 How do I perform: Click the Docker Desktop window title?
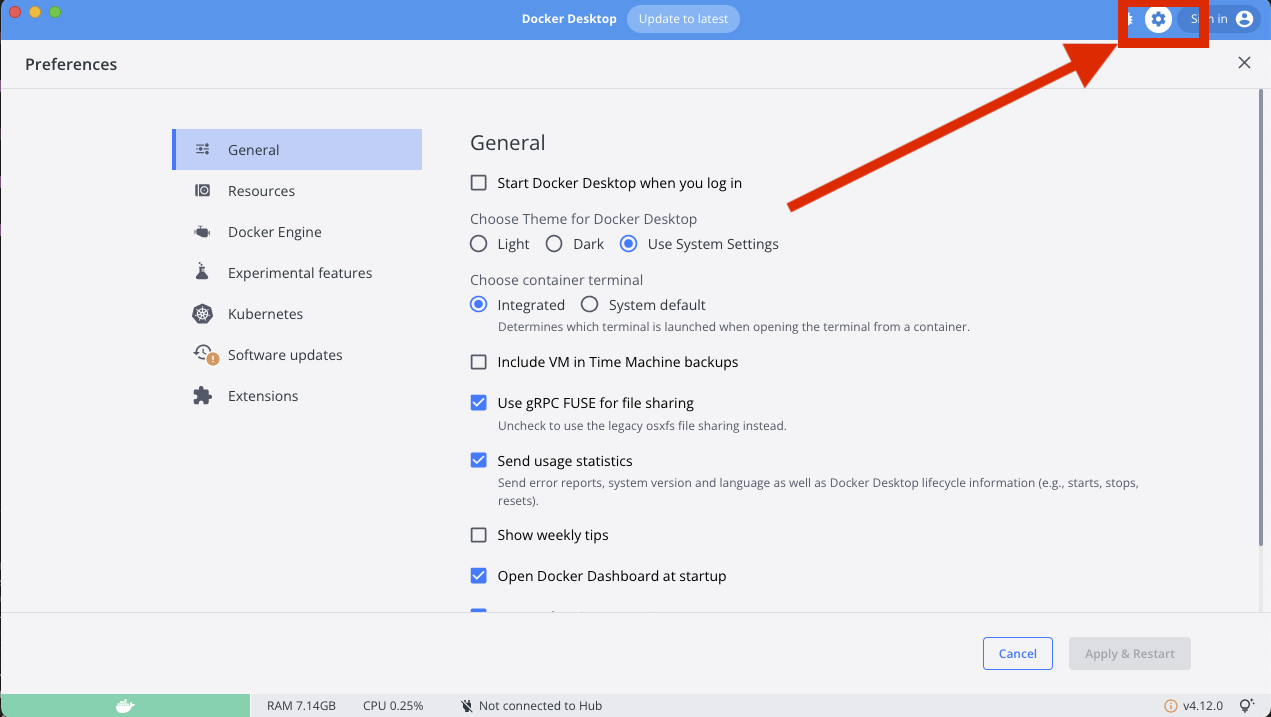[569, 19]
